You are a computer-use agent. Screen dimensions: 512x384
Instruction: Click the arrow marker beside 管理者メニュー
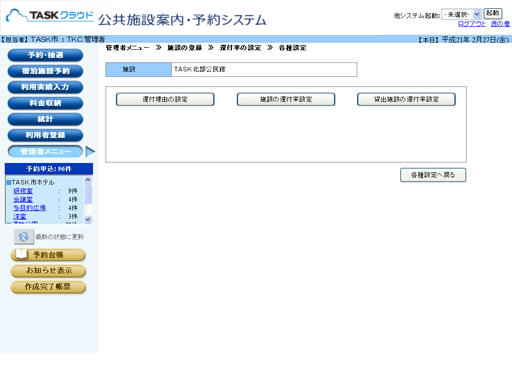click(x=90, y=151)
